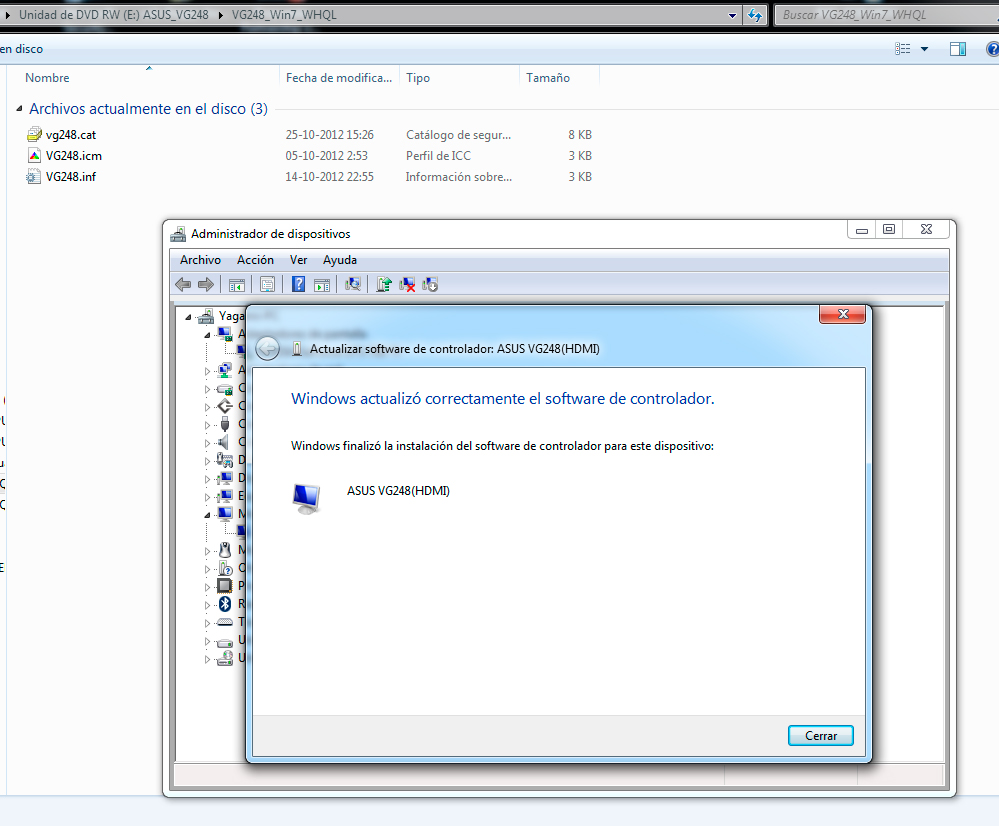Click the Uninstall device icon with red X

click(x=406, y=284)
